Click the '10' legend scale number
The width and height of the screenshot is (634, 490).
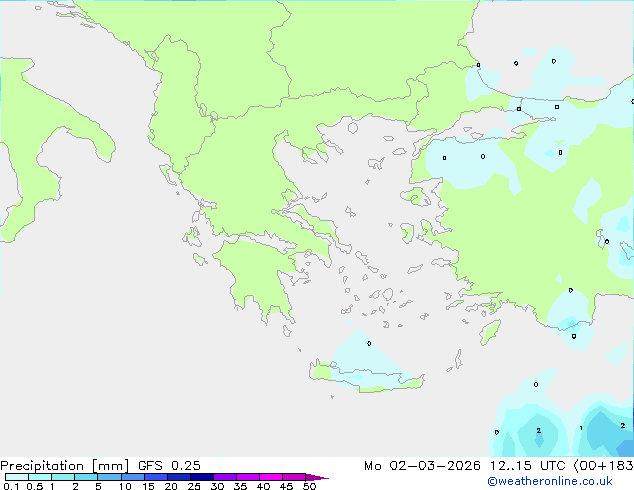point(125,486)
